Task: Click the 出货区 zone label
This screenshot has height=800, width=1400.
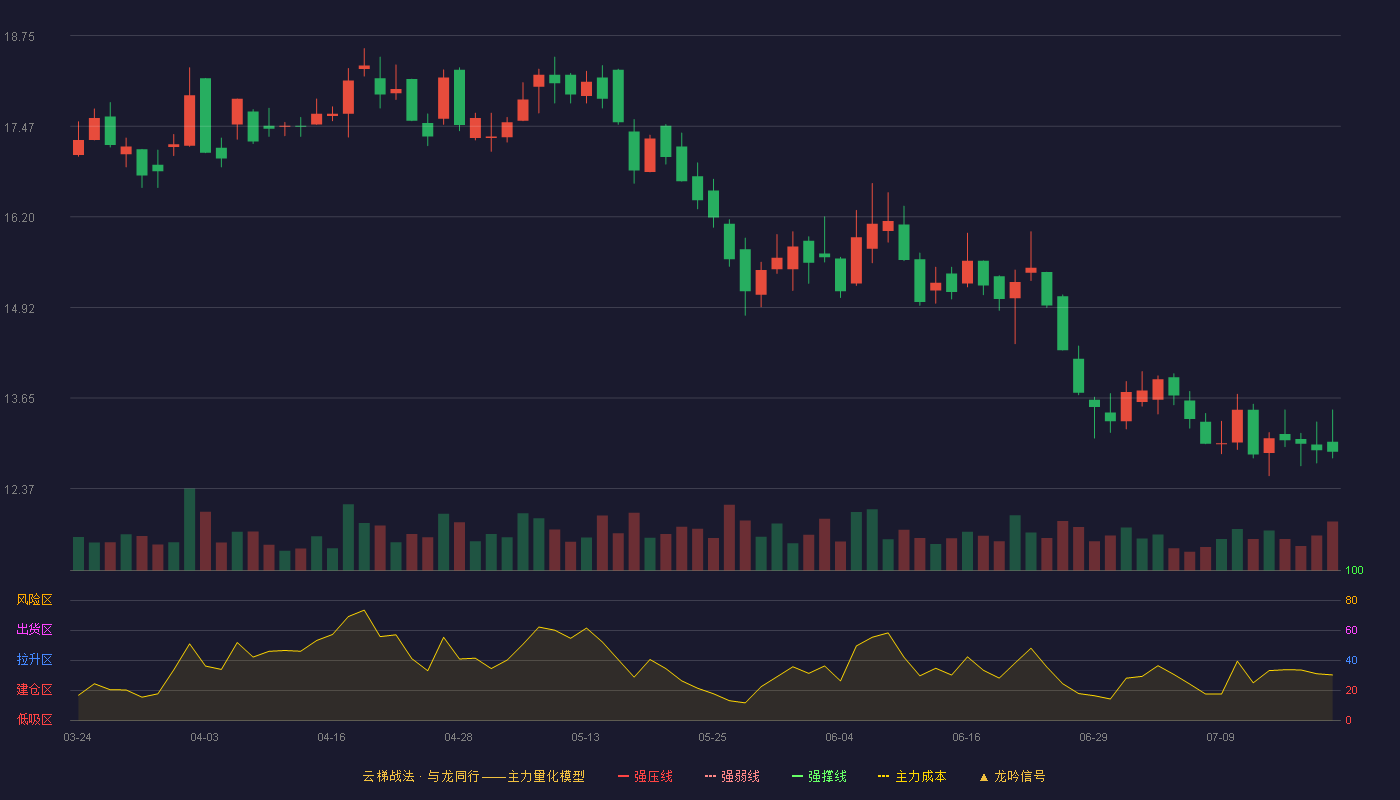Action: pos(34,630)
